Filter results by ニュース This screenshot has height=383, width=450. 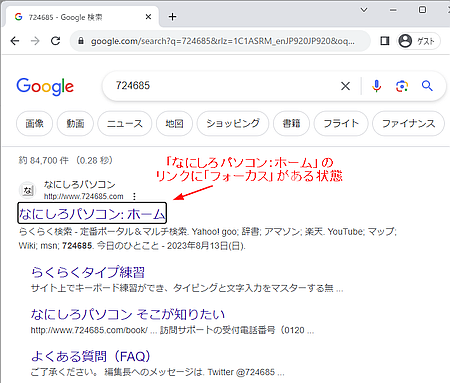click(x=125, y=124)
